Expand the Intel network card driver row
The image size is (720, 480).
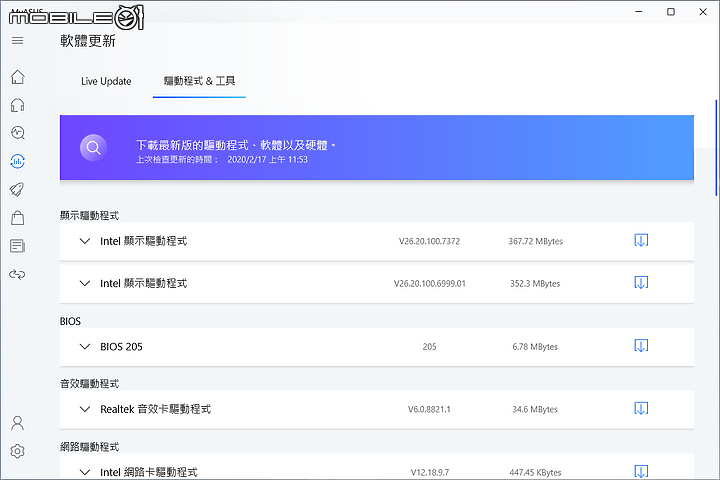pyautogui.click(x=84, y=472)
